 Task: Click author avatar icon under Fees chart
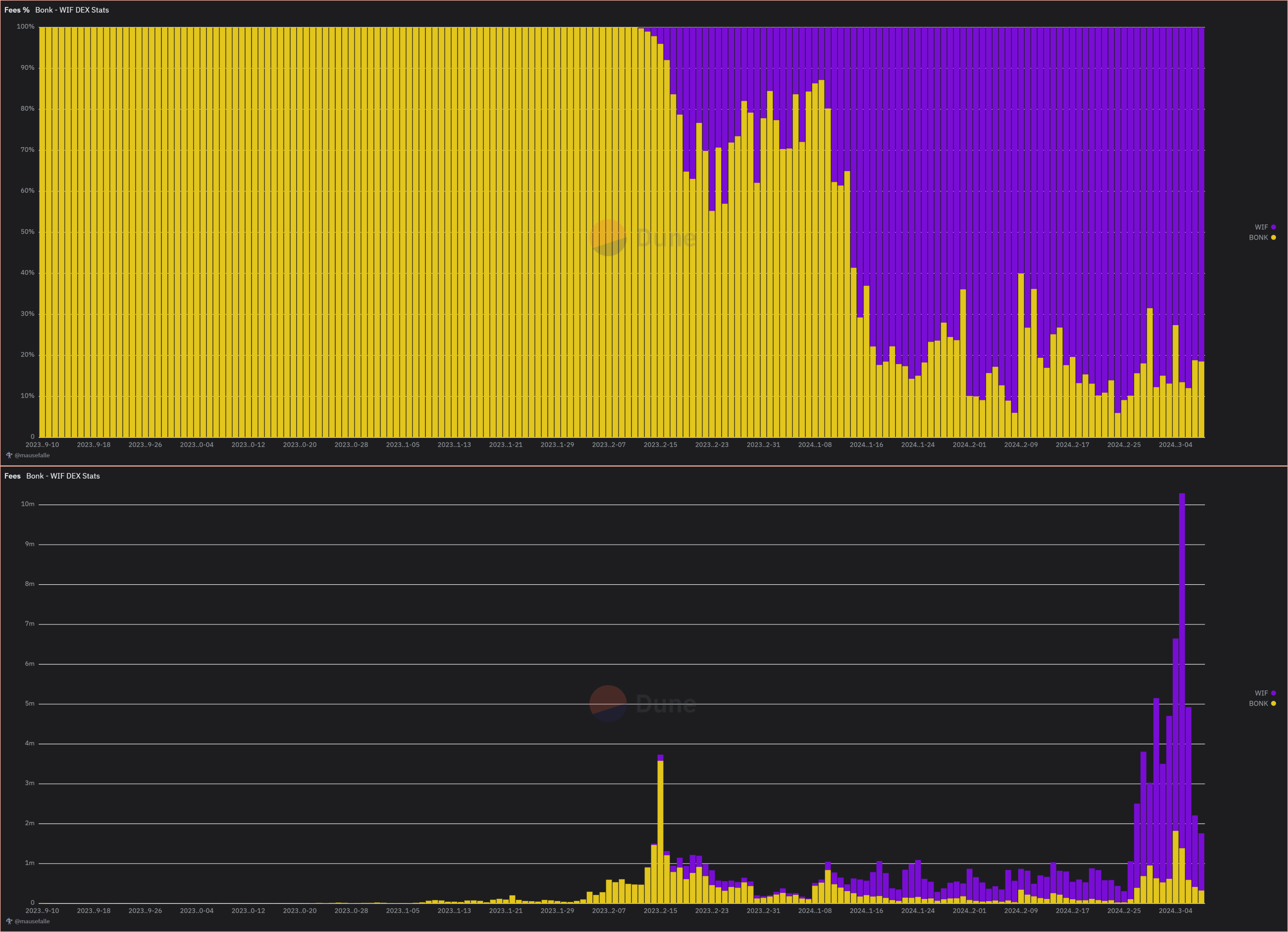coord(9,921)
